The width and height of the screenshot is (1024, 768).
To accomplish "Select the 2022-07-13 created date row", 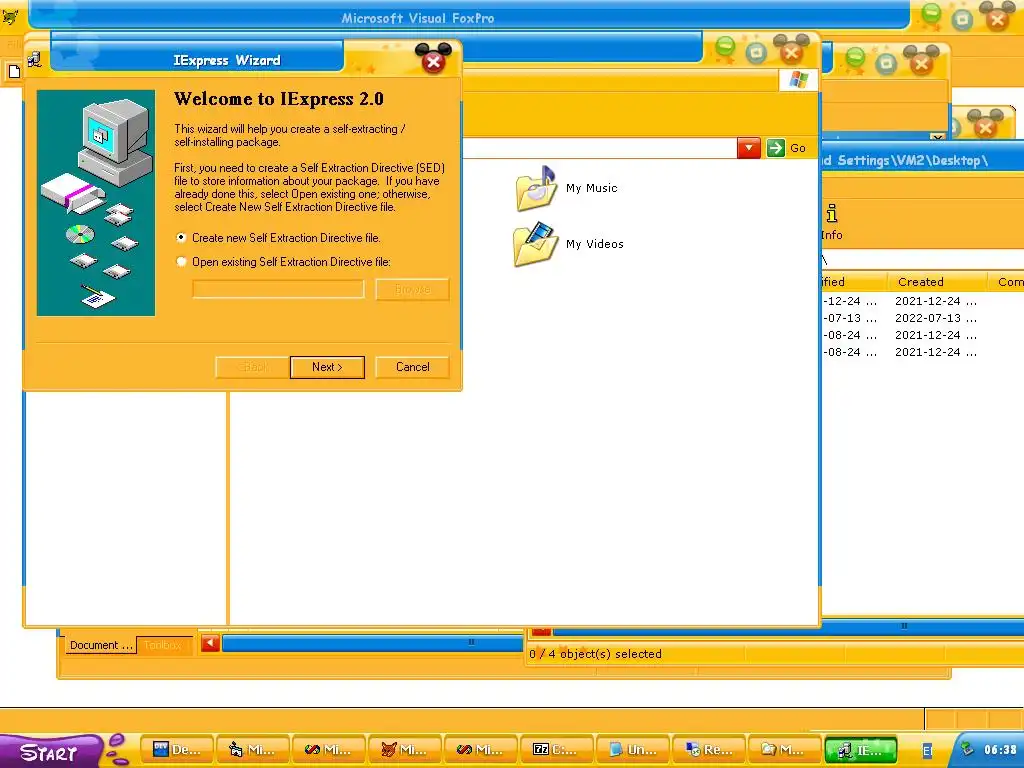I will [936, 318].
